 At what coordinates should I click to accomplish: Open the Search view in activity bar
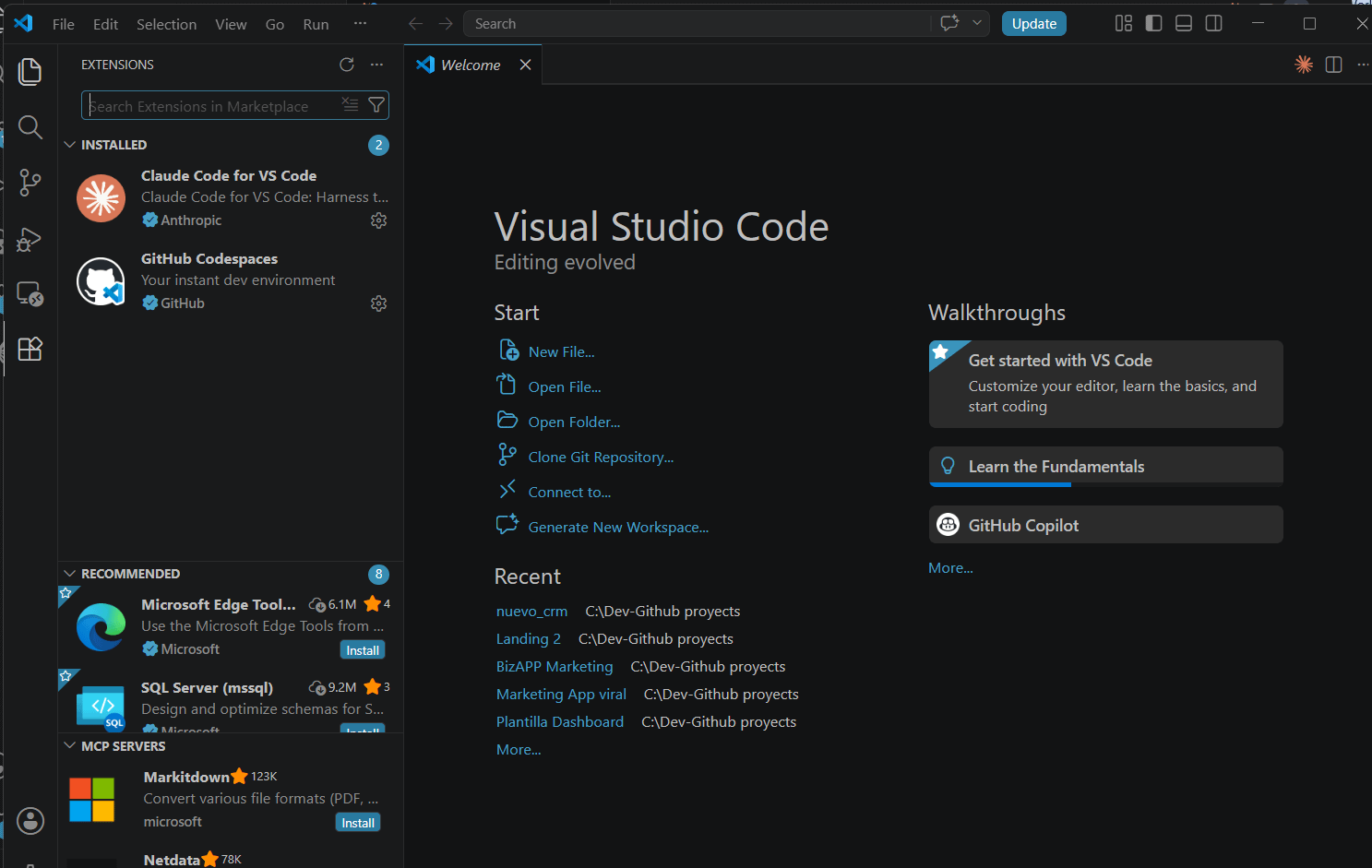coord(30,127)
